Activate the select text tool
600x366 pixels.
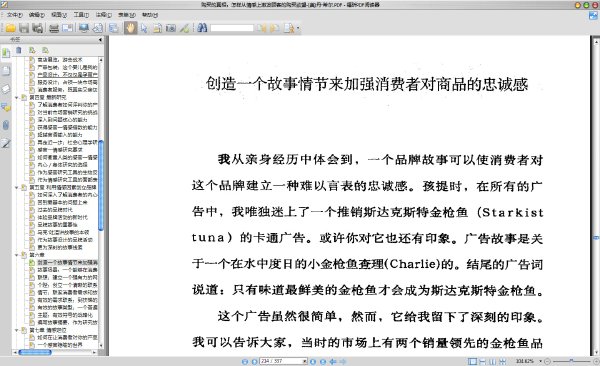click(157, 28)
